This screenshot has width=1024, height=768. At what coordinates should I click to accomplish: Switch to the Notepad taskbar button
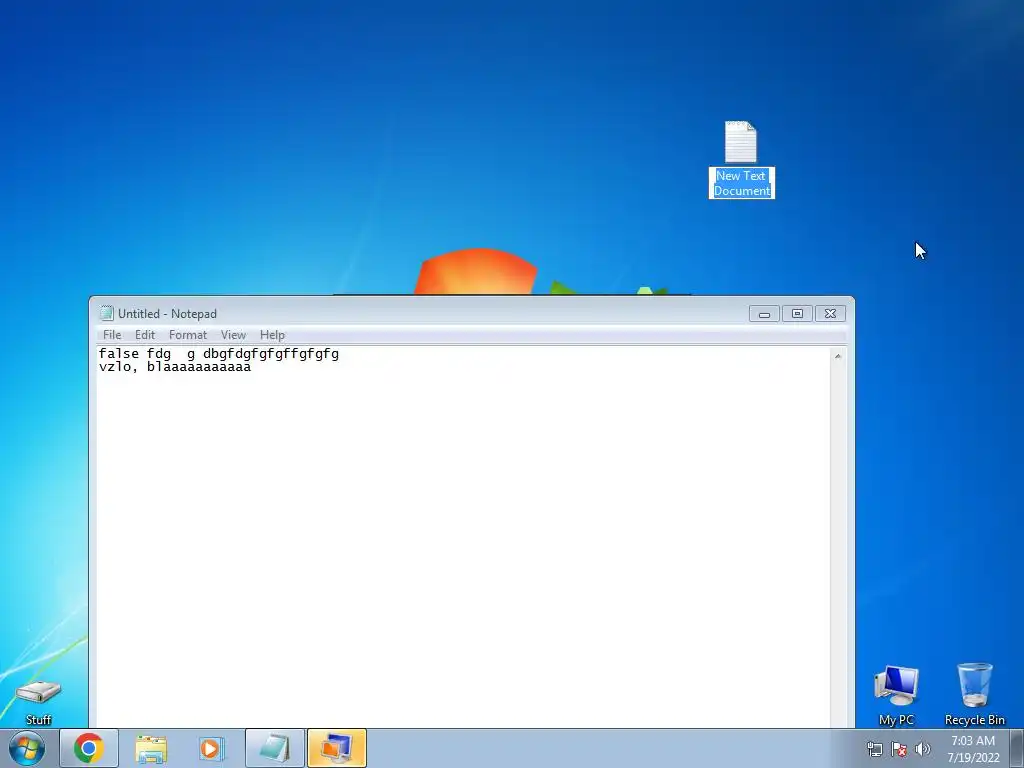(275, 748)
